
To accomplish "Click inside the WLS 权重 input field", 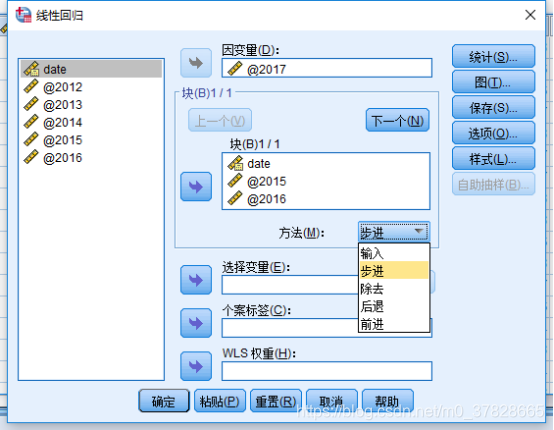I will 327,371.
